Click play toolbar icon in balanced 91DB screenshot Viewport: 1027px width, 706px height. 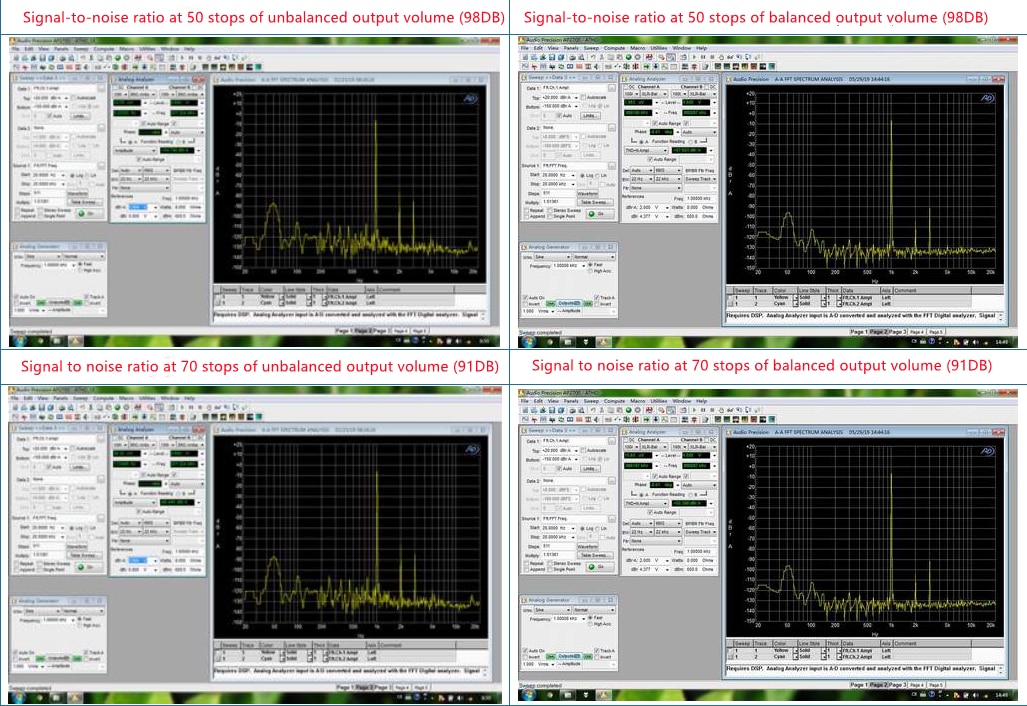point(694,410)
